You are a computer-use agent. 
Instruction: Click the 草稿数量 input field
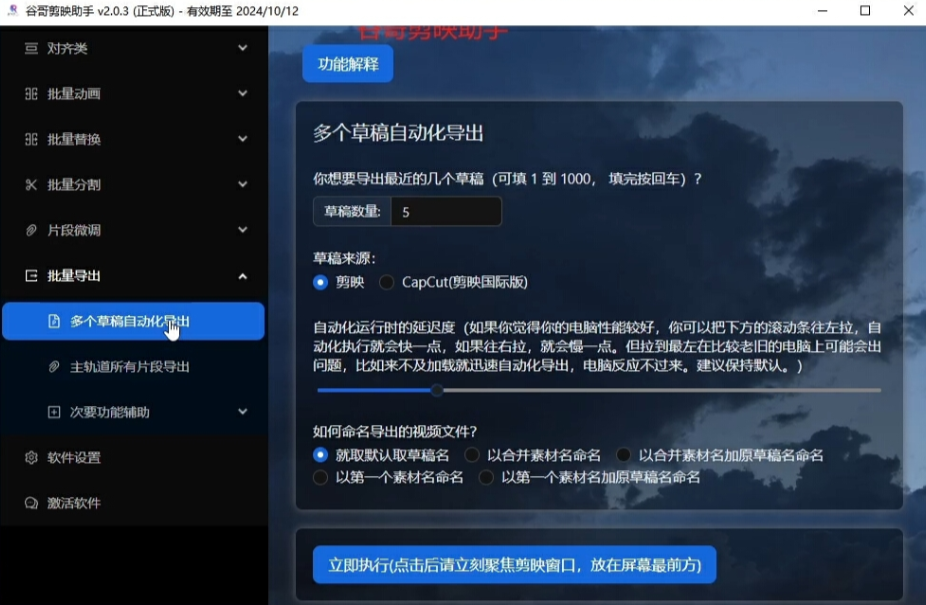445,212
